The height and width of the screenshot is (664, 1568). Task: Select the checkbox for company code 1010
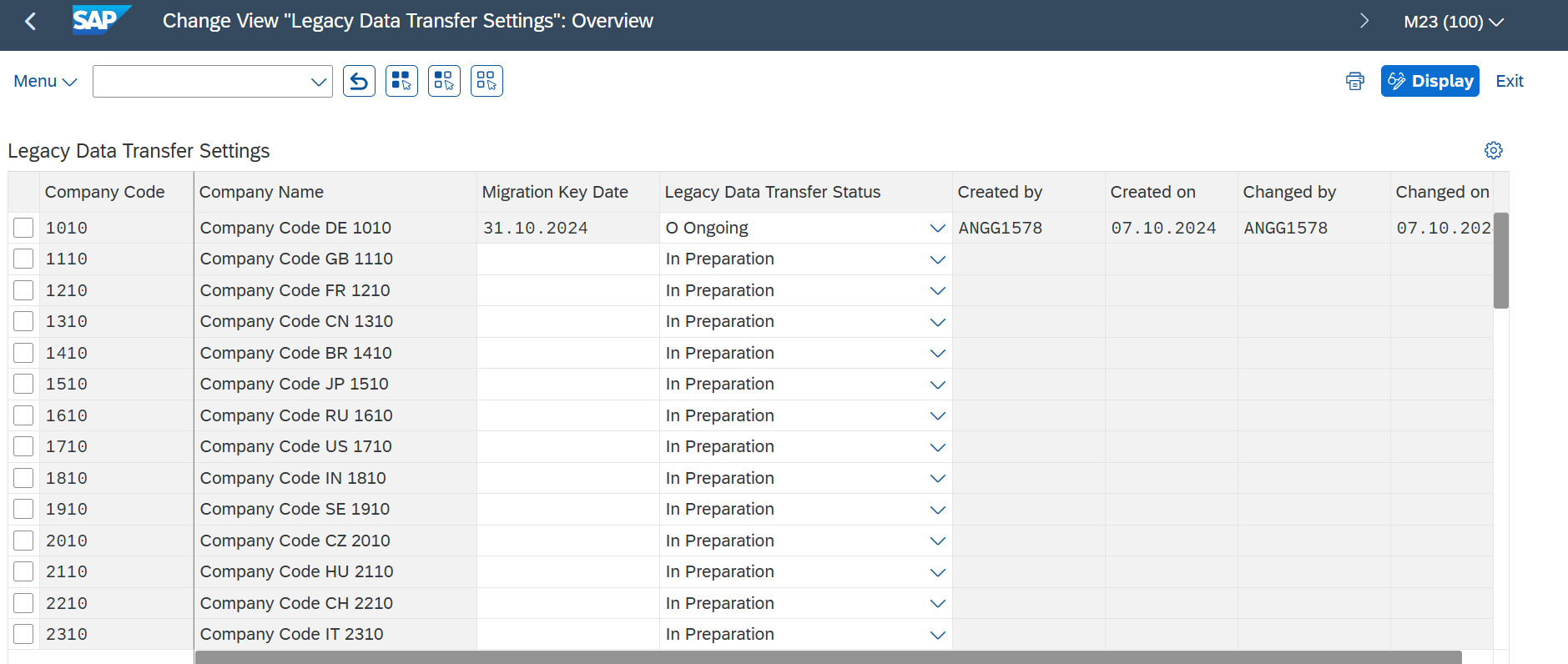coord(23,228)
